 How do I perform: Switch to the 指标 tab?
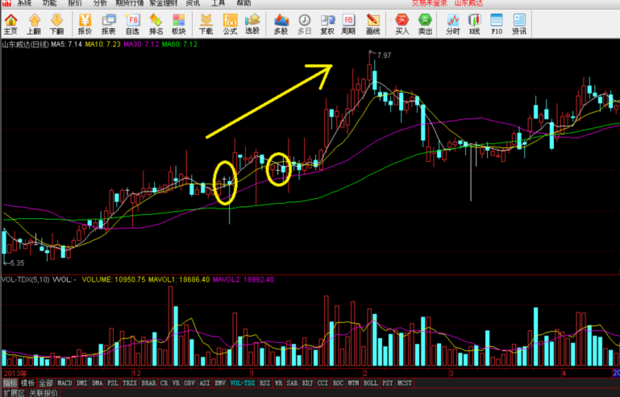point(10,383)
